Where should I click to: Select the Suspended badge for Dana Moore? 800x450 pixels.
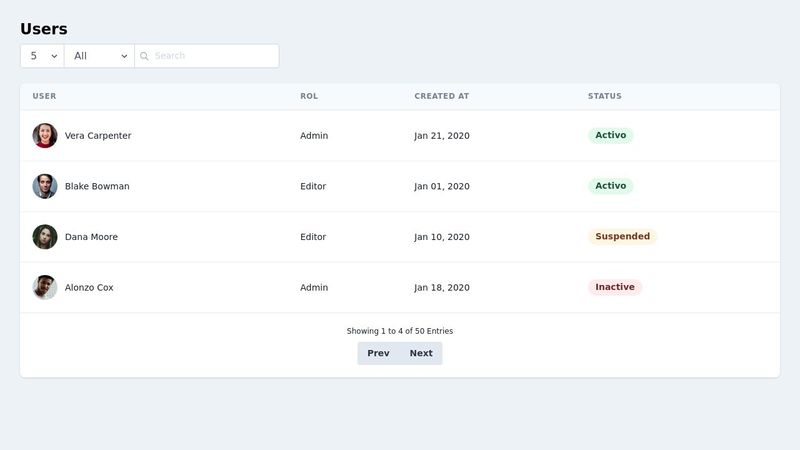point(622,237)
